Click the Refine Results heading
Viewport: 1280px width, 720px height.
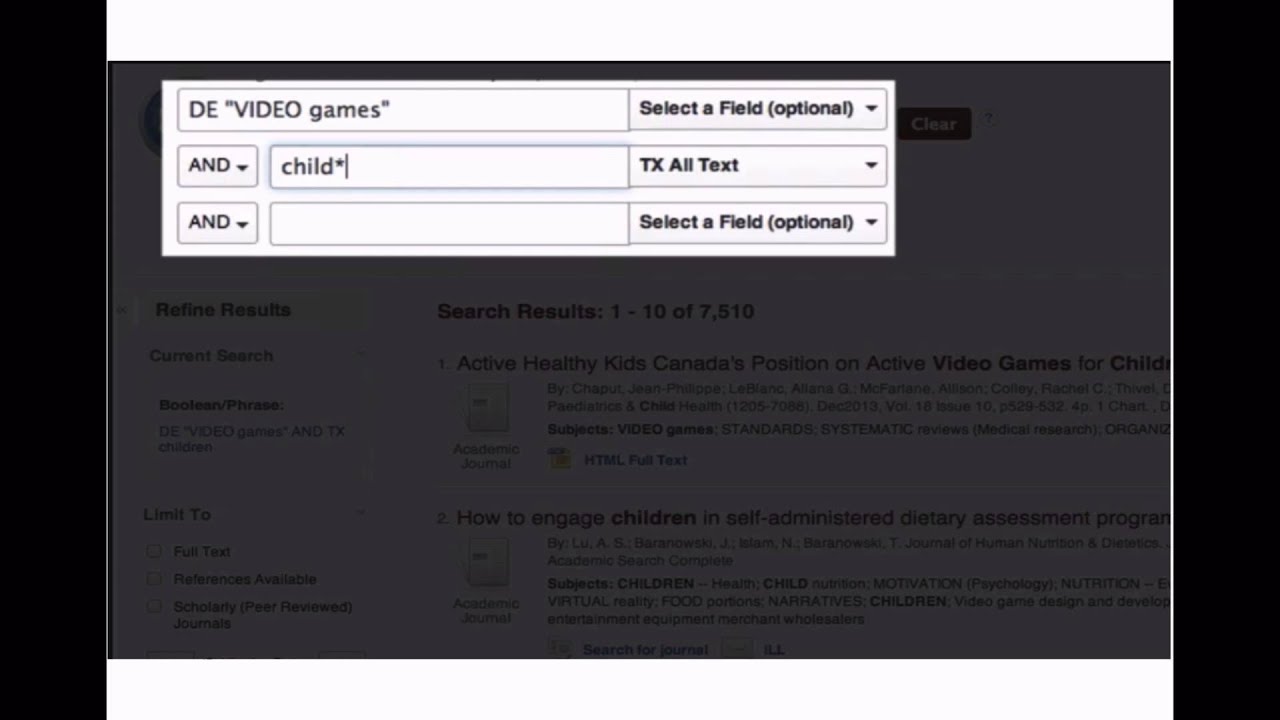(x=223, y=310)
